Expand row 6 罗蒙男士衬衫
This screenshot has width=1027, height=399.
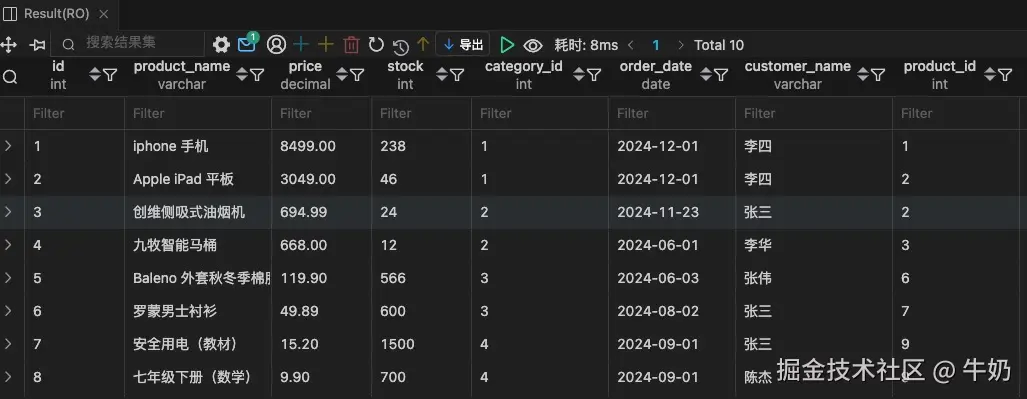coord(8,311)
